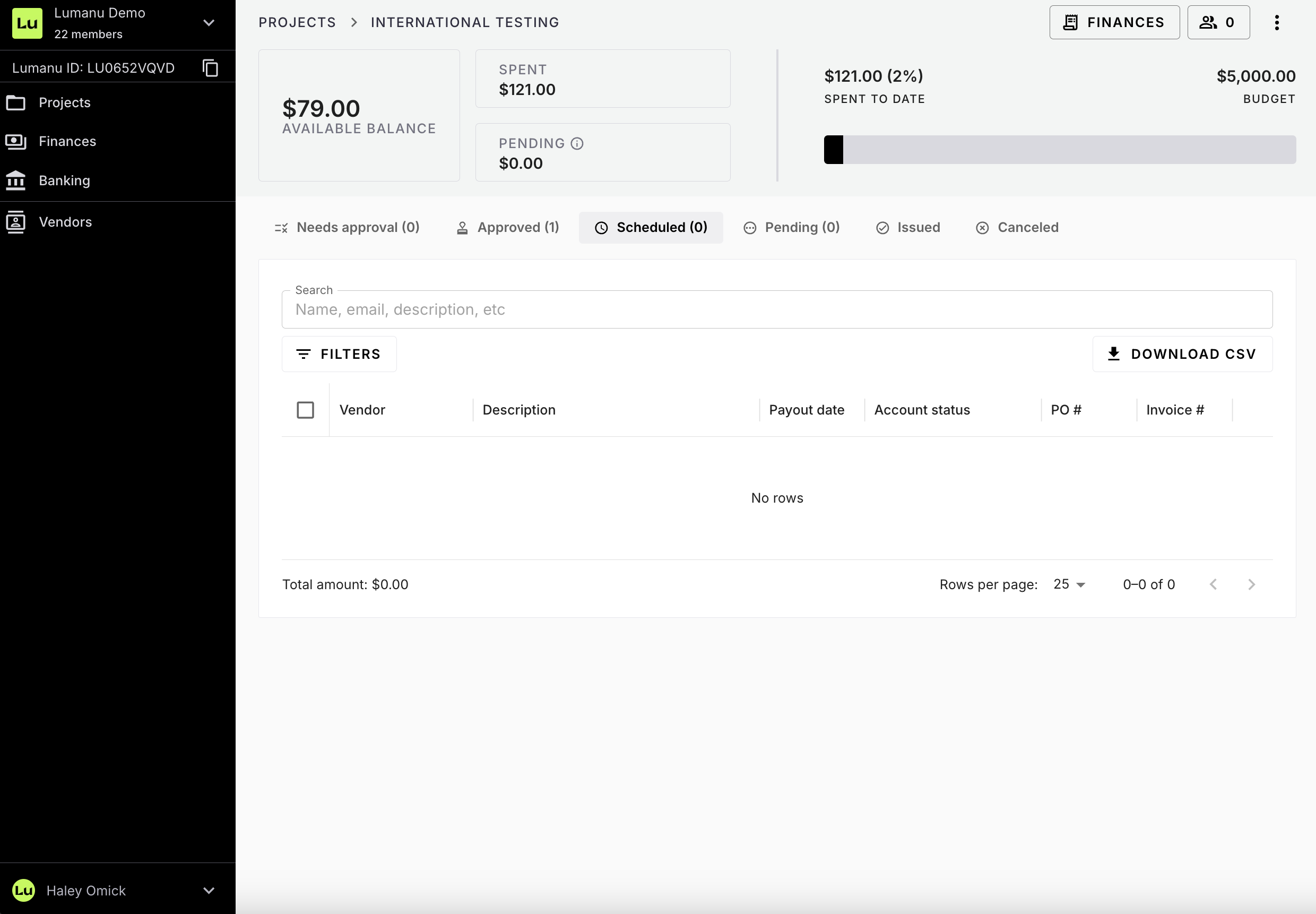Viewport: 1316px width, 914px height.
Task: Copy the Lumanu ID with copy icon
Action: pyautogui.click(x=210, y=67)
